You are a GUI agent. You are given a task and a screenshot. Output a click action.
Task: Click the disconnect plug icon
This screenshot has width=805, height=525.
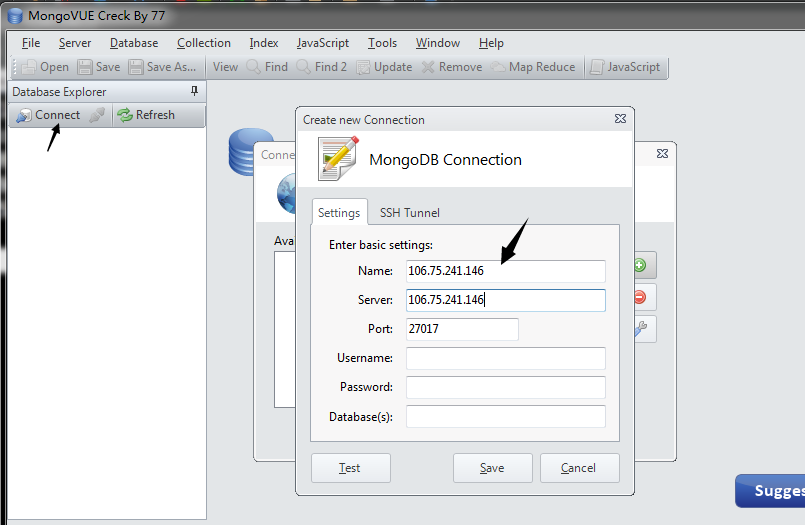tap(97, 115)
